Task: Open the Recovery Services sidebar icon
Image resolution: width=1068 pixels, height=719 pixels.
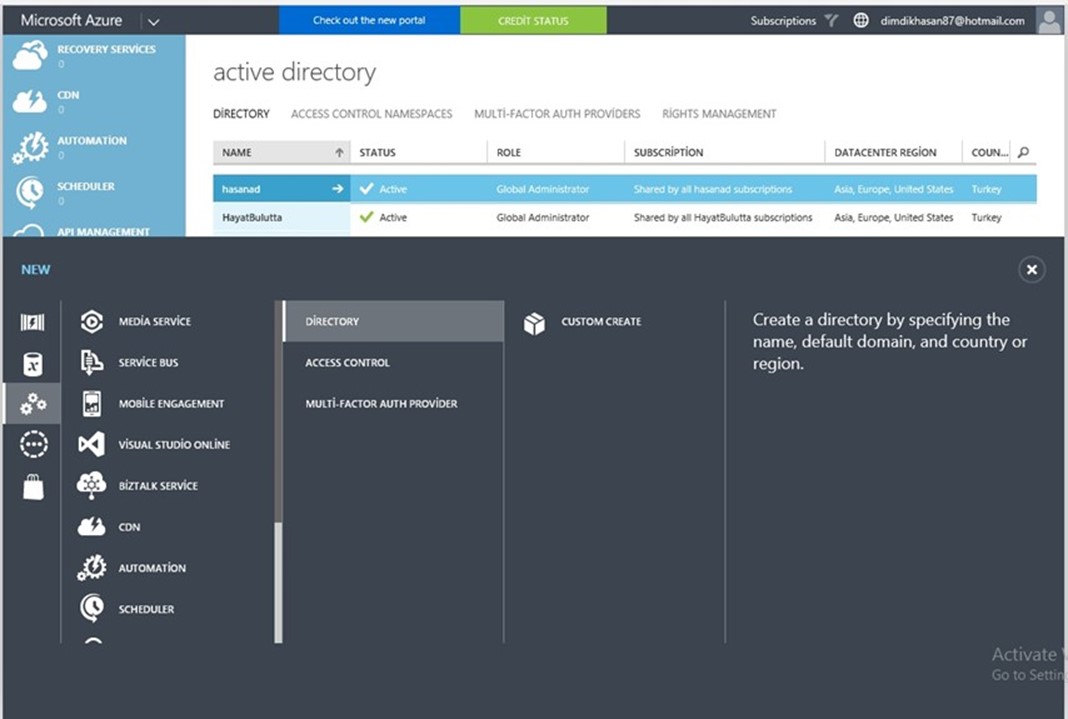Action: tap(30, 55)
